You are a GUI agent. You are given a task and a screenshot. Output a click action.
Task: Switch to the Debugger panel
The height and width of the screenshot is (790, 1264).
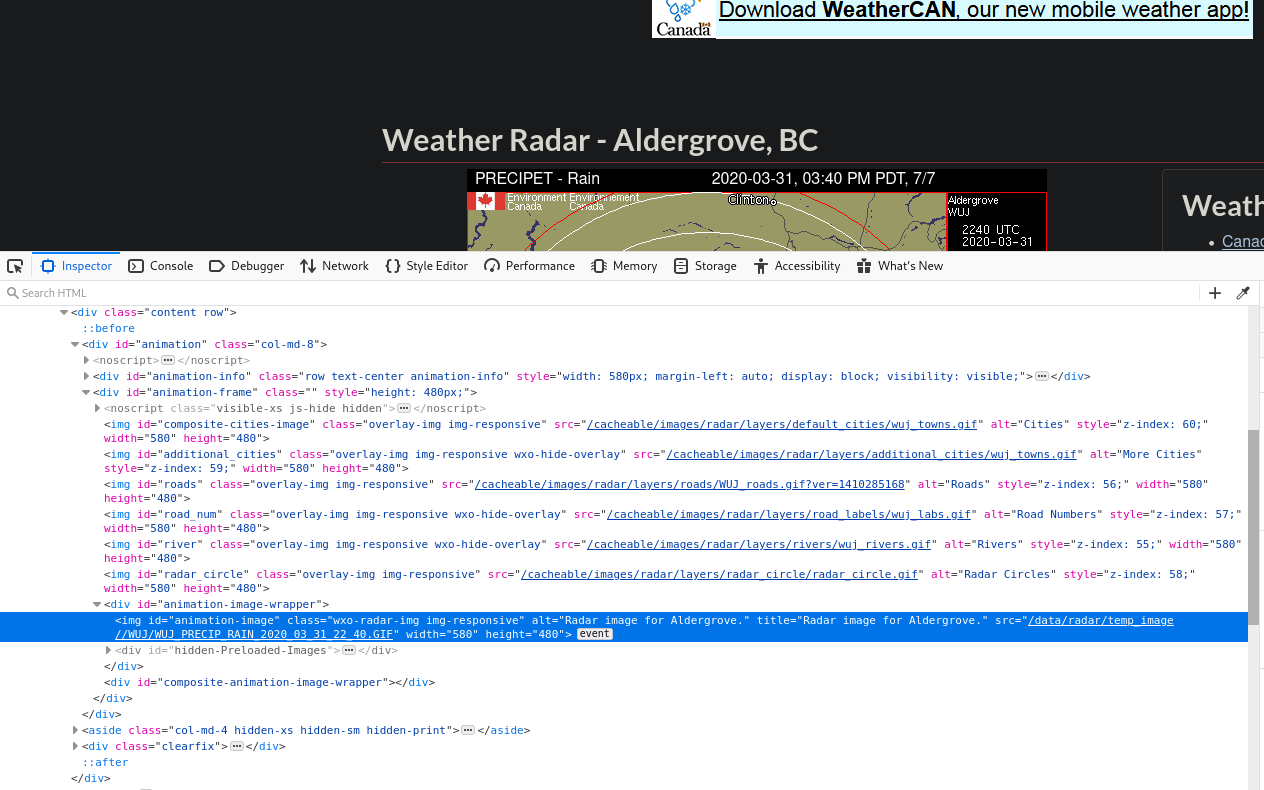pyautogui.click(x=247, y=266)
